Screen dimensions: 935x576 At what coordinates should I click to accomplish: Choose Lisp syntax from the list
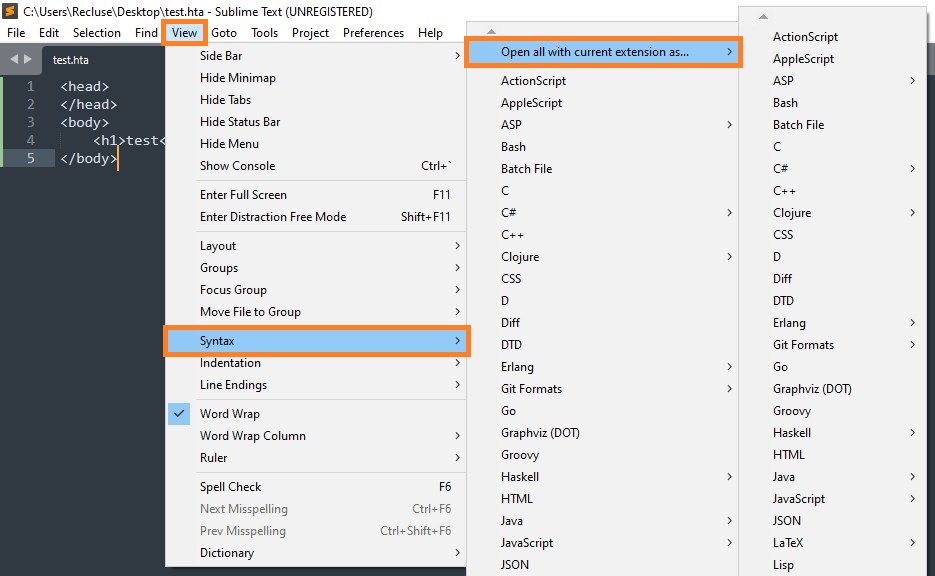pyautogui.click(x=783, y=565)
